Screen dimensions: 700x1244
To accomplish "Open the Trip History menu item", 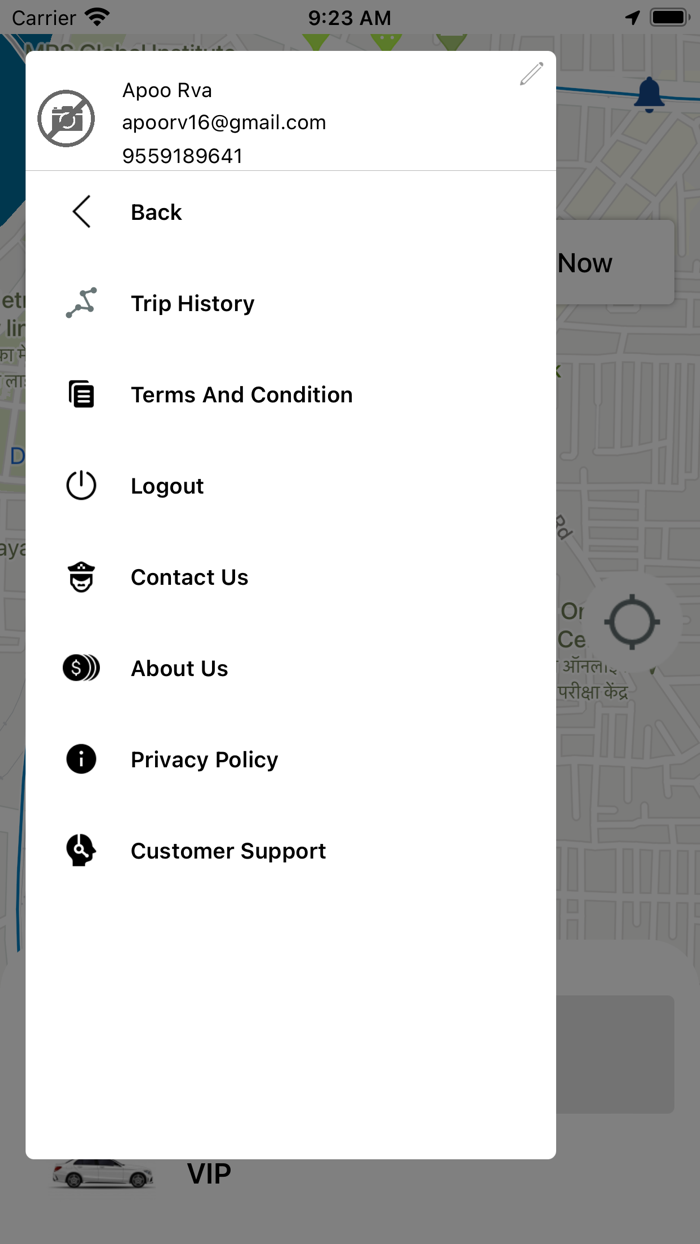I will coord(192,303).
